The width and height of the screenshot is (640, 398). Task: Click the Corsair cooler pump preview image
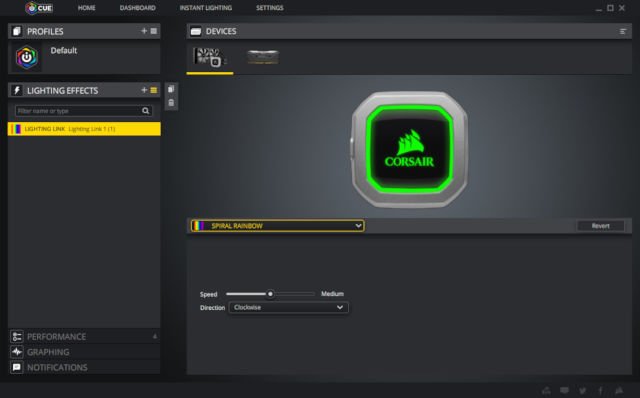[409, 149]
